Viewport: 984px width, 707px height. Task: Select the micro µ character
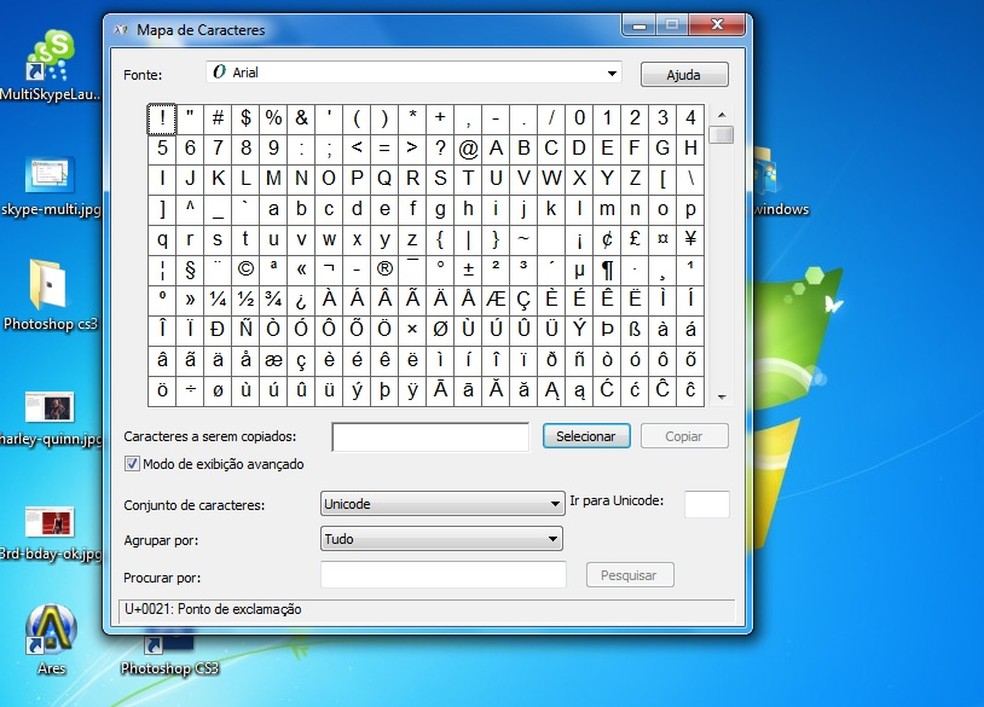[x=579, y=270]
